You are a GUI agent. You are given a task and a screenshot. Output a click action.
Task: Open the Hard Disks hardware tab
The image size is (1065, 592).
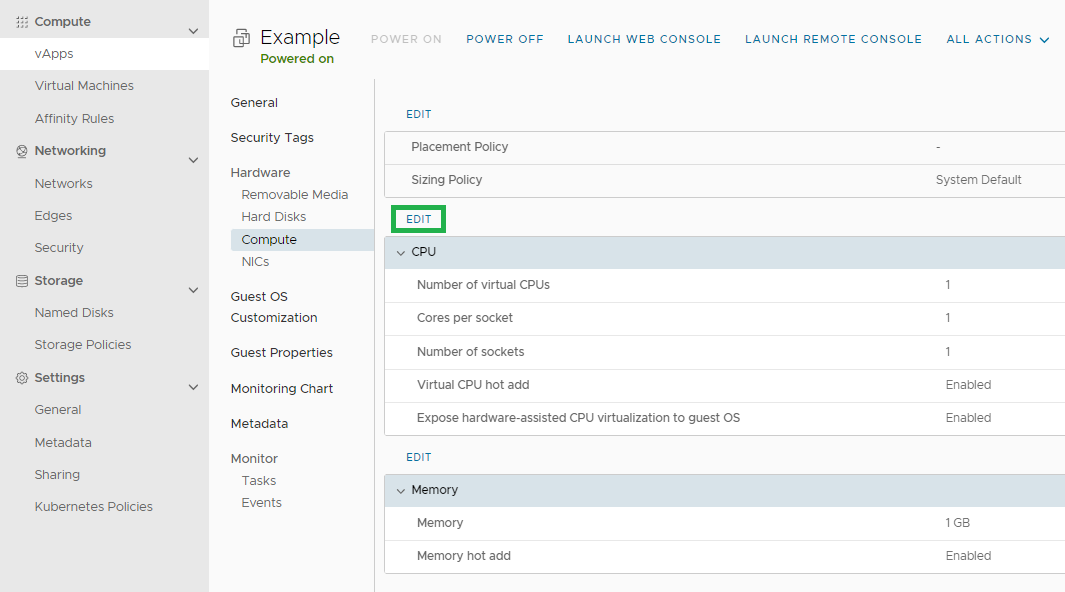point(274,217)
